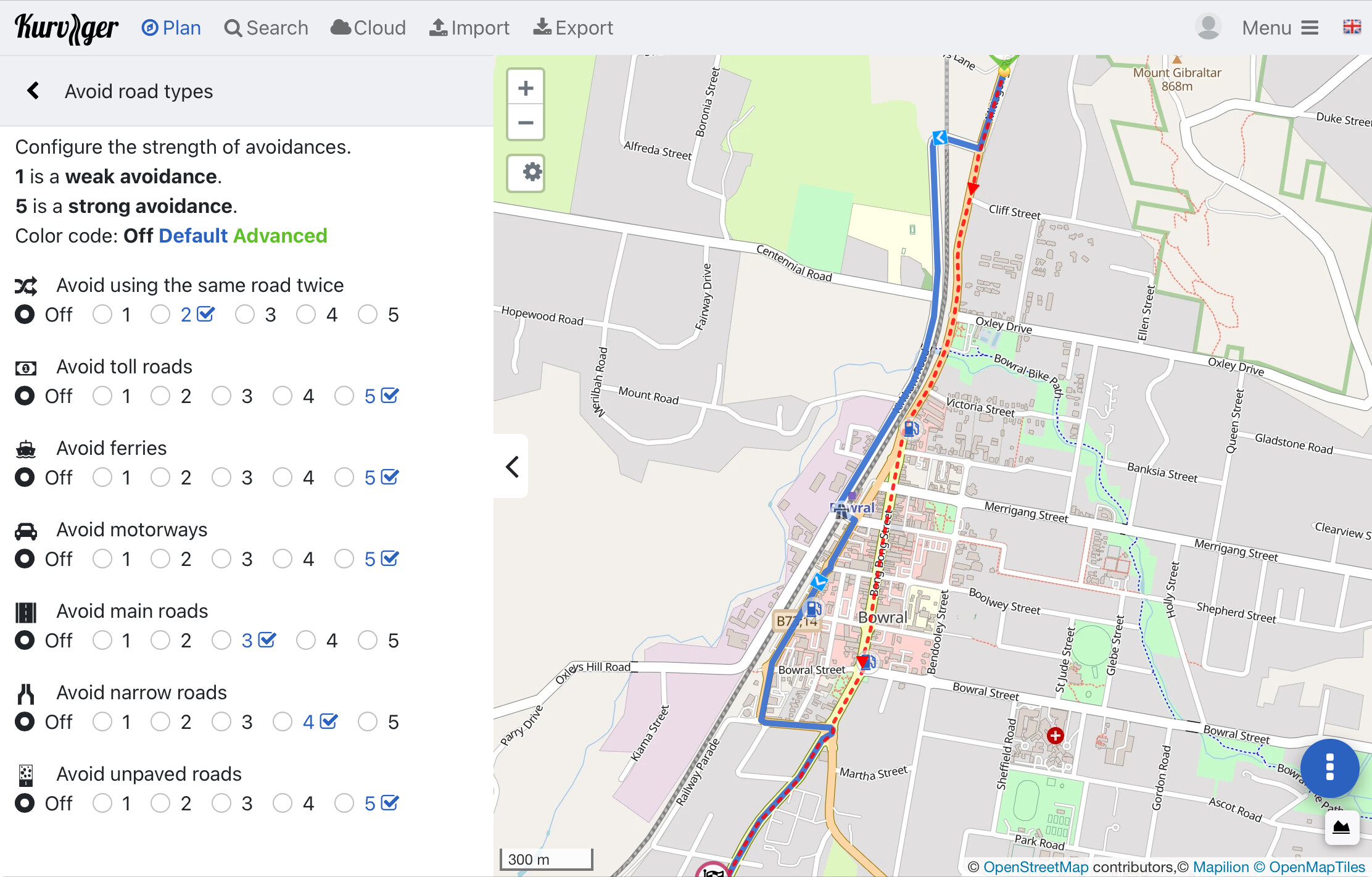Set Avoid unpaved roads to 5
This screenshot has height=877, width=1372.
click(x=344, y=804)
